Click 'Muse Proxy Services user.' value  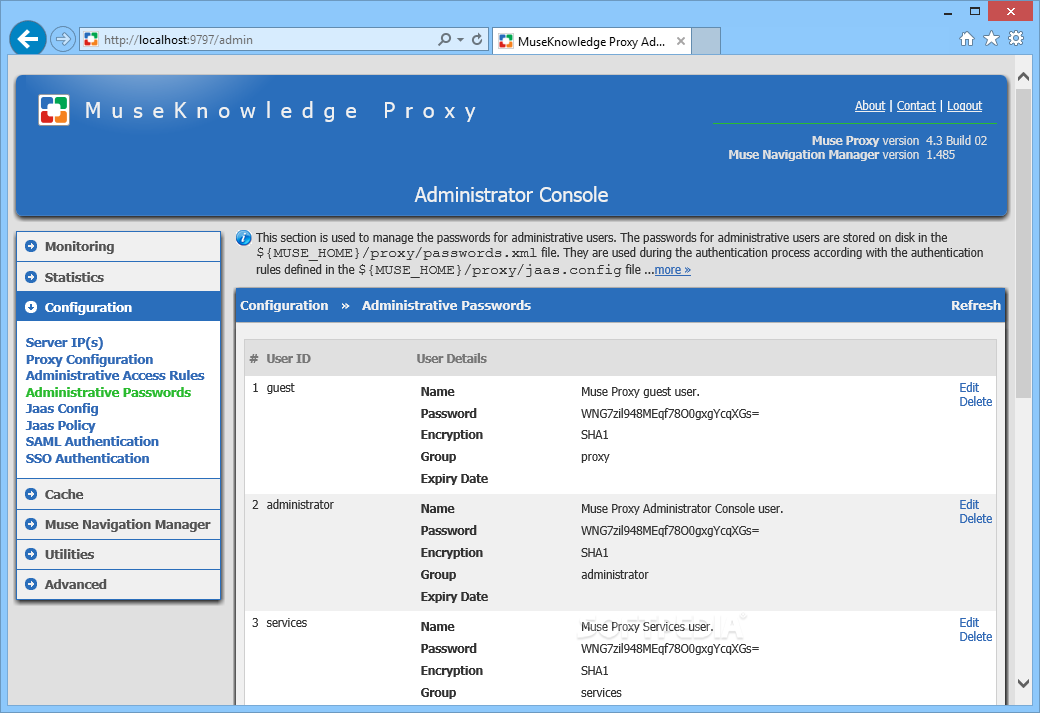647,627
